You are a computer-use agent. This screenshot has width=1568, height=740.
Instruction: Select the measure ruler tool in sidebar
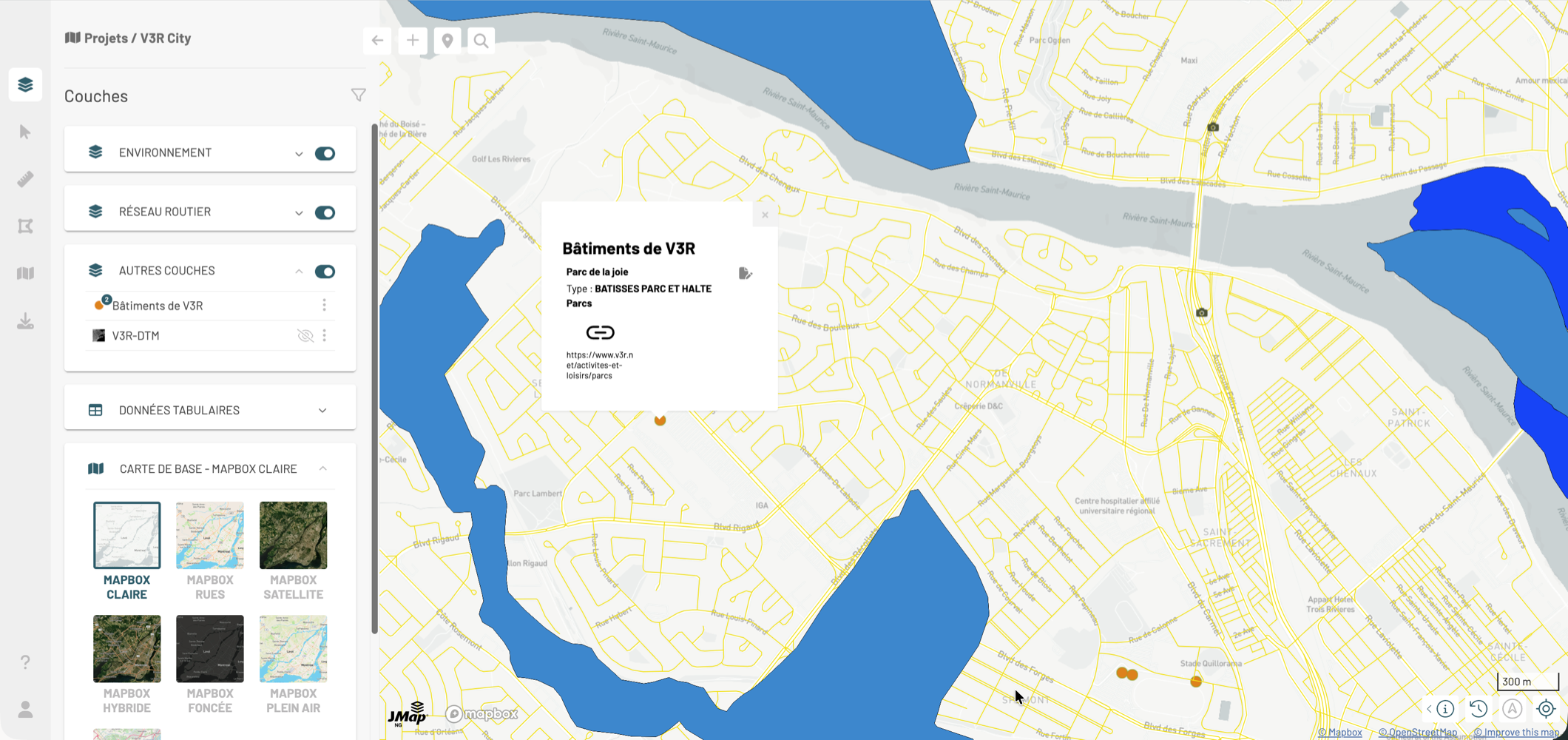coord(25,179)
